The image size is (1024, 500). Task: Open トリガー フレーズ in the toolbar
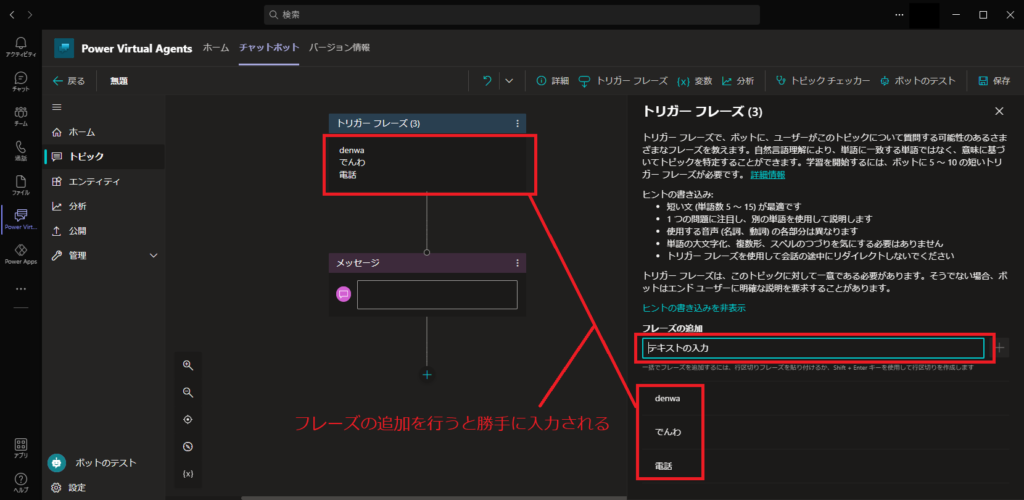click(x=623, y=81)
